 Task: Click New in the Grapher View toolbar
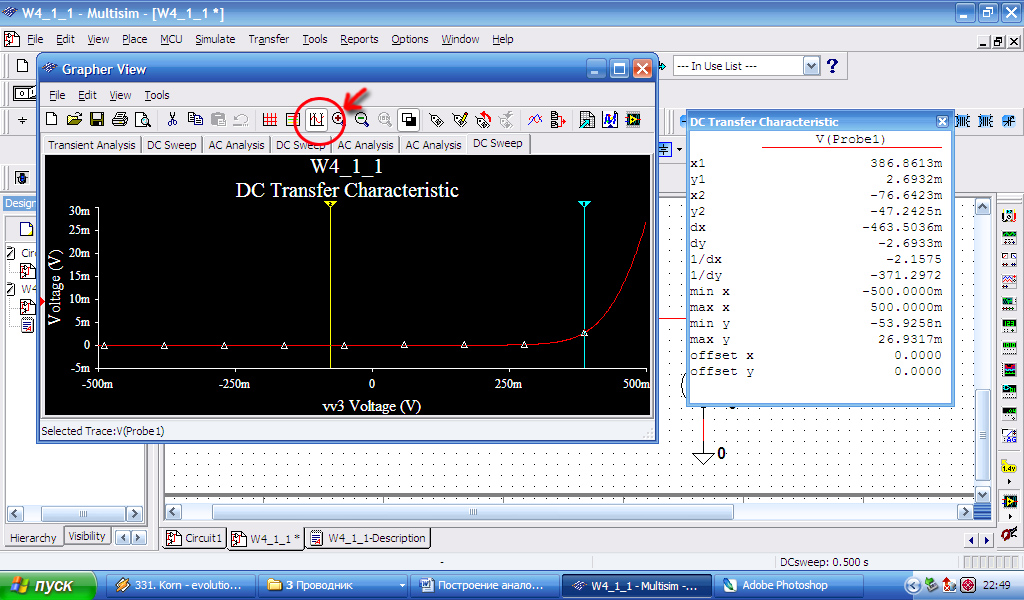(52, 119)
